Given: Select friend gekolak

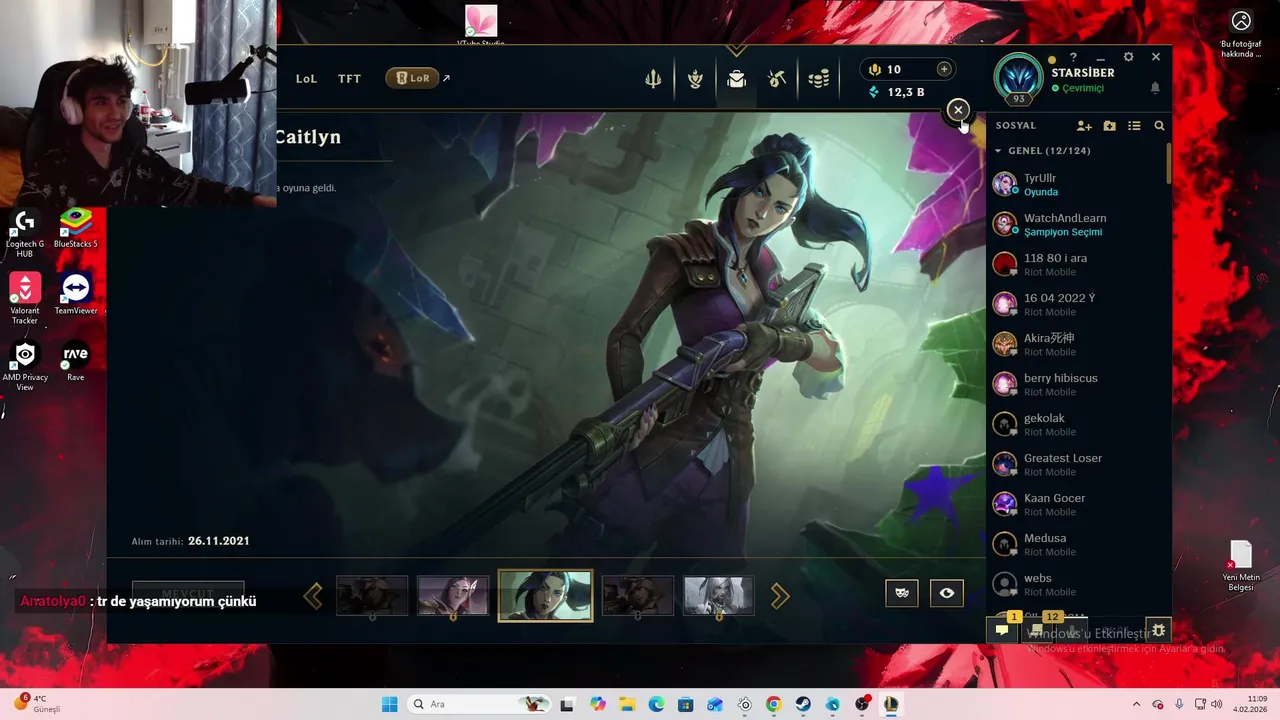Looking at the screenshot, I should [1078, 424].
